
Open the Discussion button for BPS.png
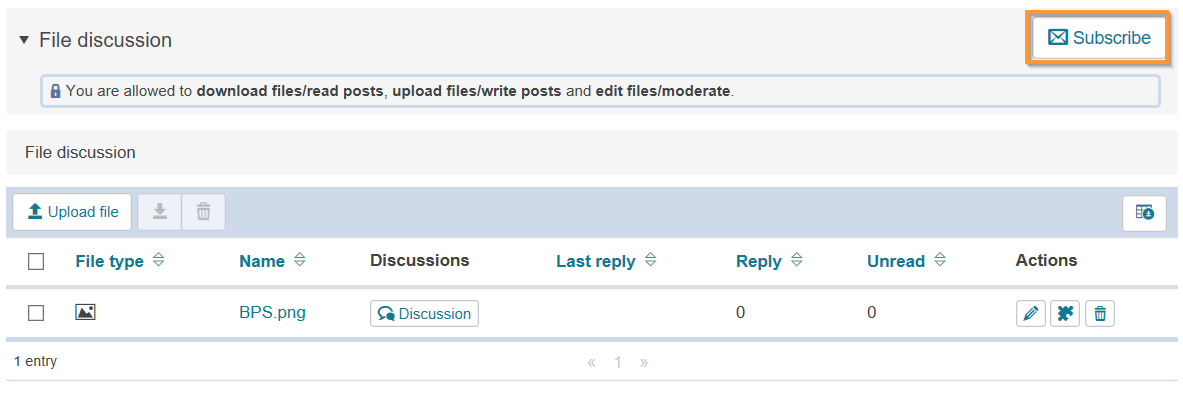click(x=424, y=314)
